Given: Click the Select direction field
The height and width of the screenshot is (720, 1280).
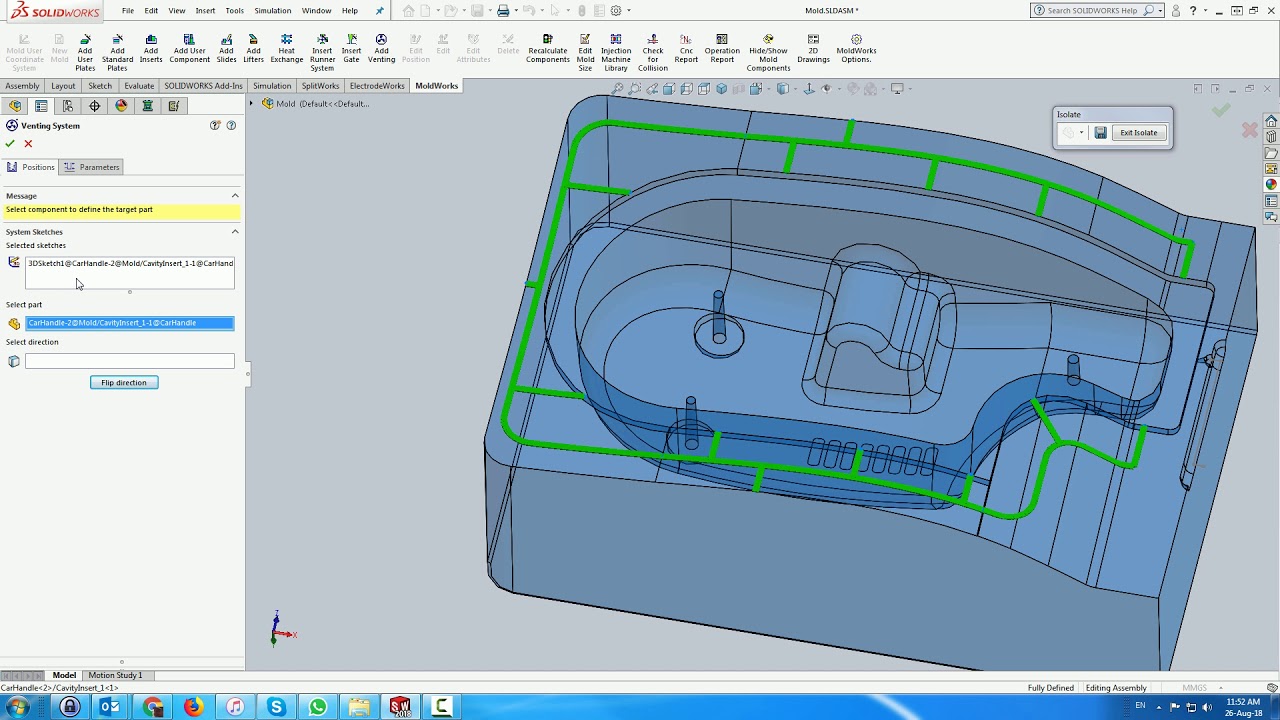Looking at the screenshot, I should [x=130, y=361].
